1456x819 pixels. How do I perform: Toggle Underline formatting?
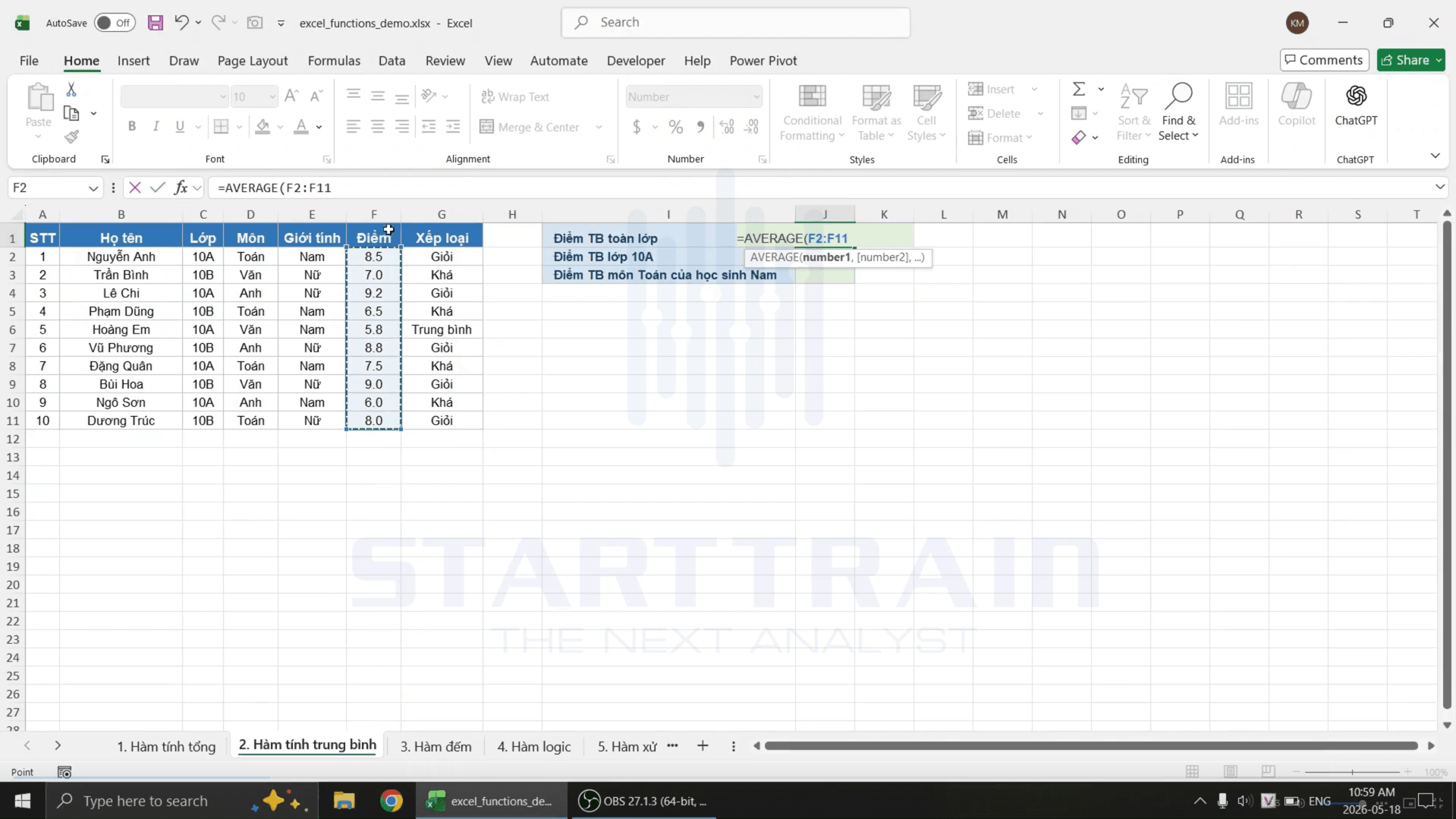point(180,127)
